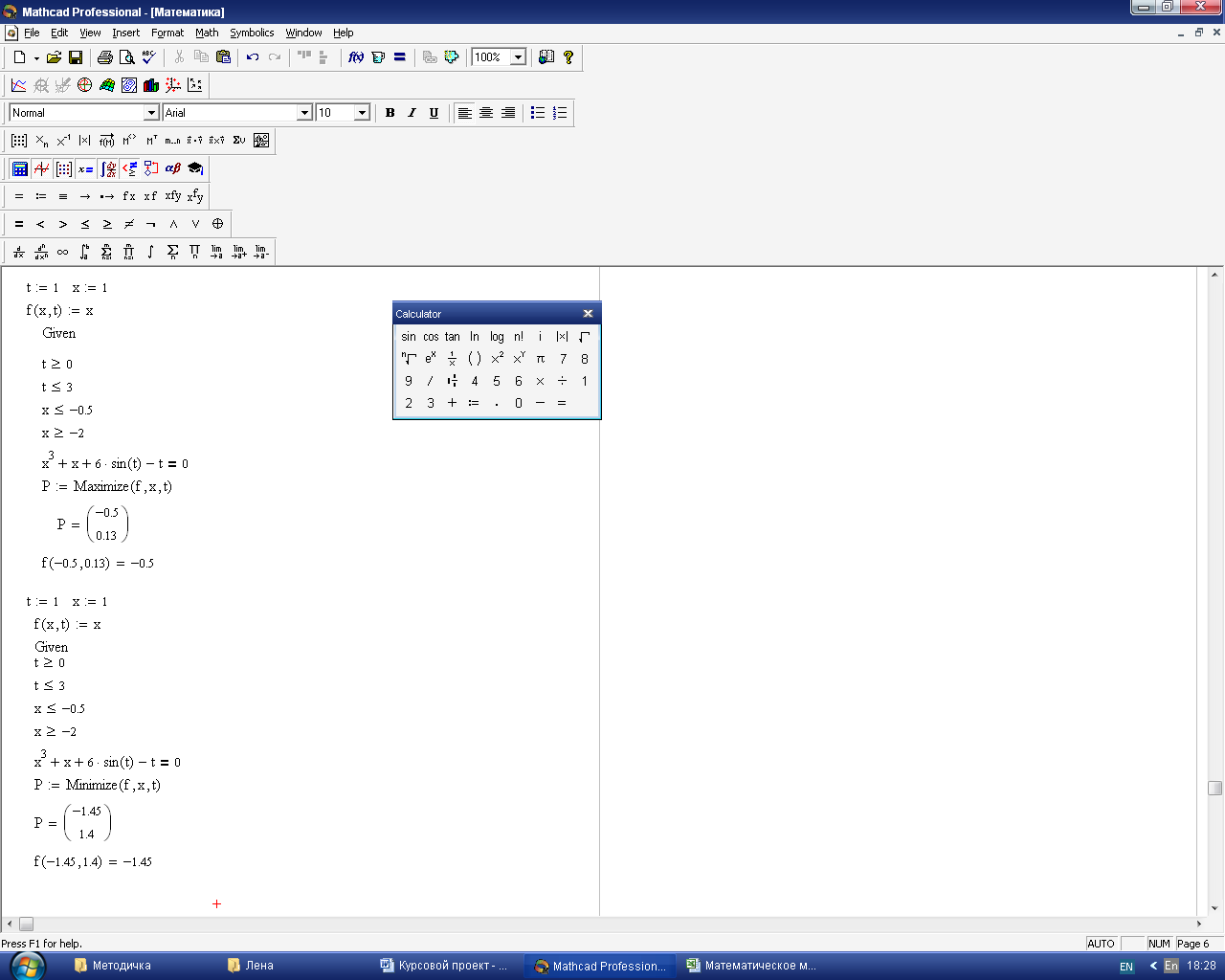Click the vertical scrollbar thumb
1225x980 pixels.
pyautogui.click(x=1215, y=788)
